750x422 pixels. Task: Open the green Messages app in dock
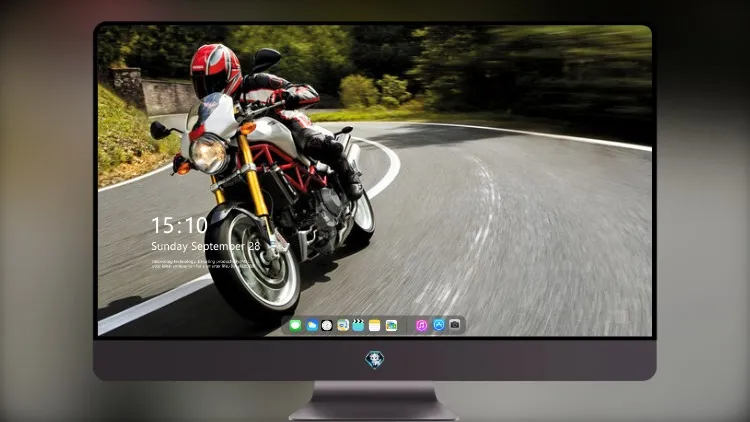pyautogui.click(x=295, y=326)
